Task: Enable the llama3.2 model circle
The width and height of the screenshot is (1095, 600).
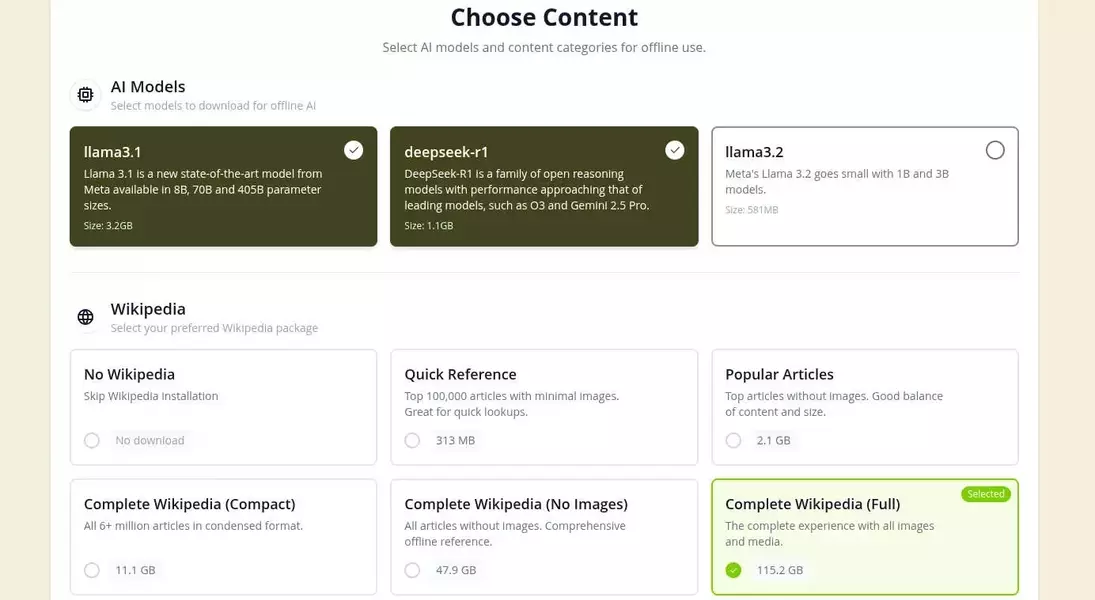Action: [x=995, y=150]
